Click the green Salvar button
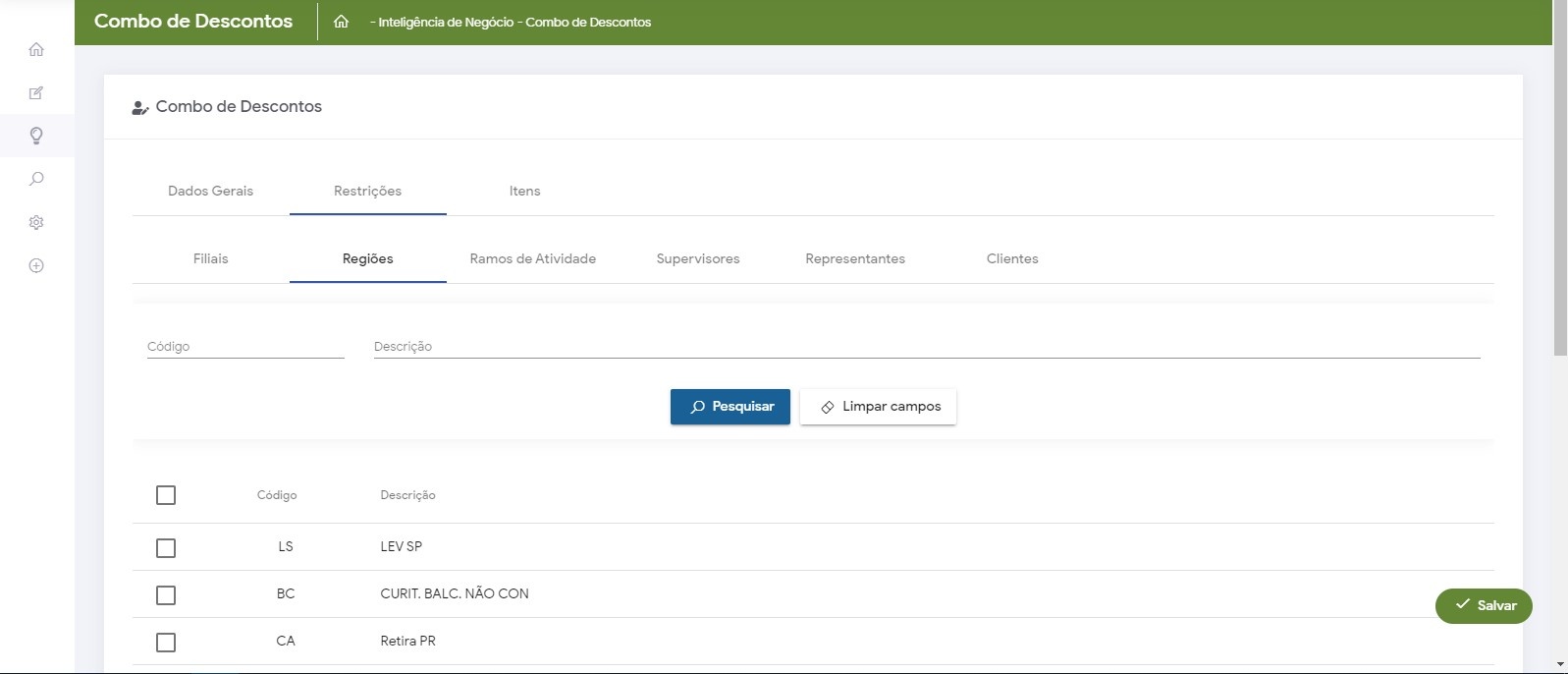 (x=1484, y=605)
